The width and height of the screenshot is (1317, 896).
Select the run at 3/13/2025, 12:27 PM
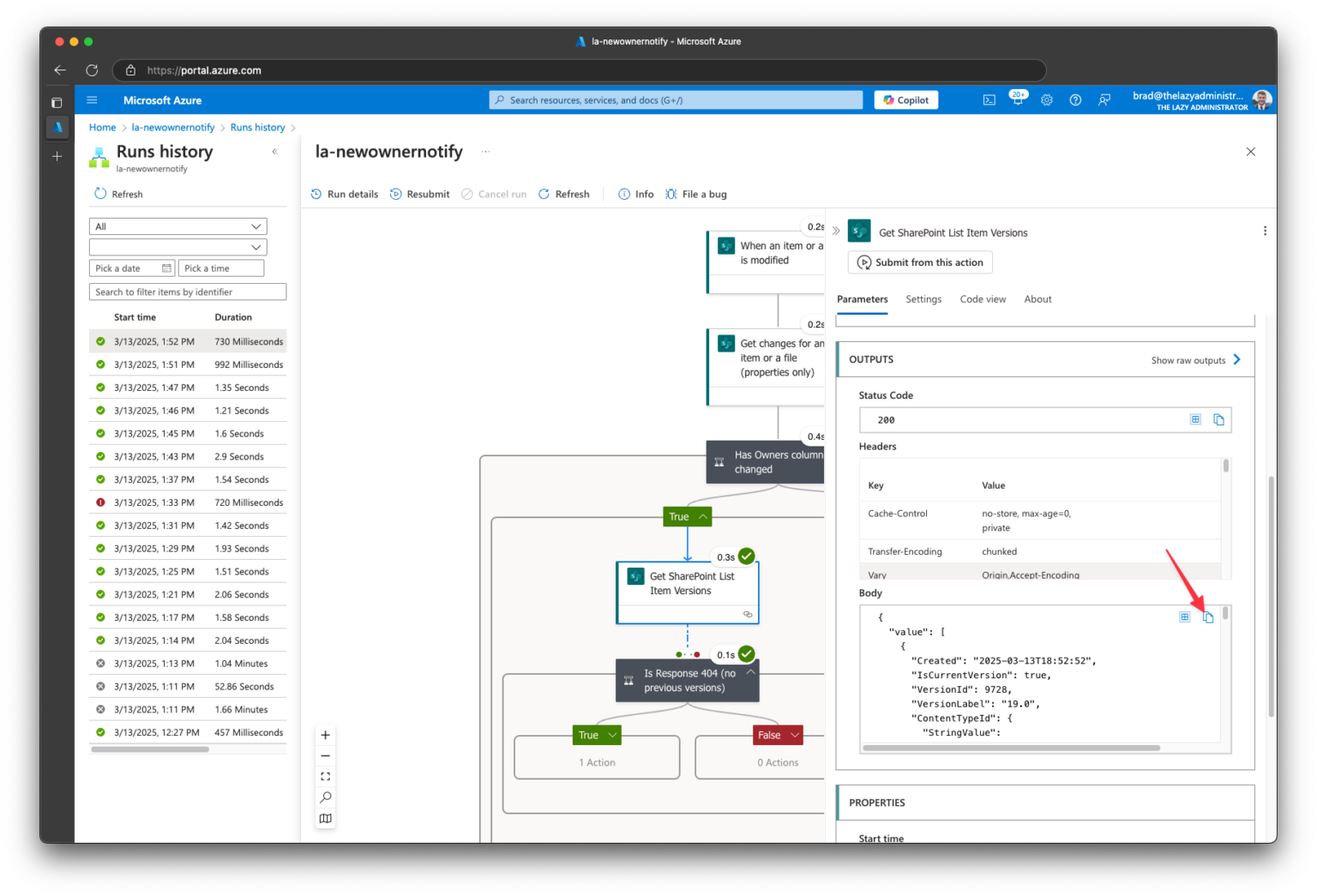tap(188, 732)
